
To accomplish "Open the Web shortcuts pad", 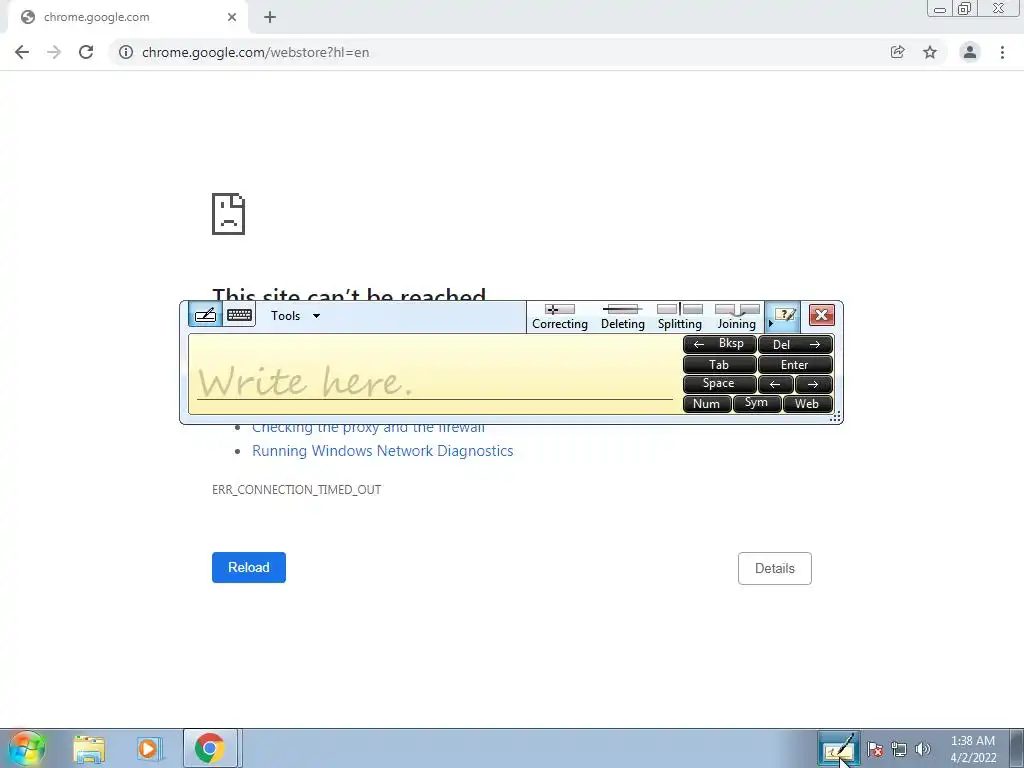I will 808,404.
